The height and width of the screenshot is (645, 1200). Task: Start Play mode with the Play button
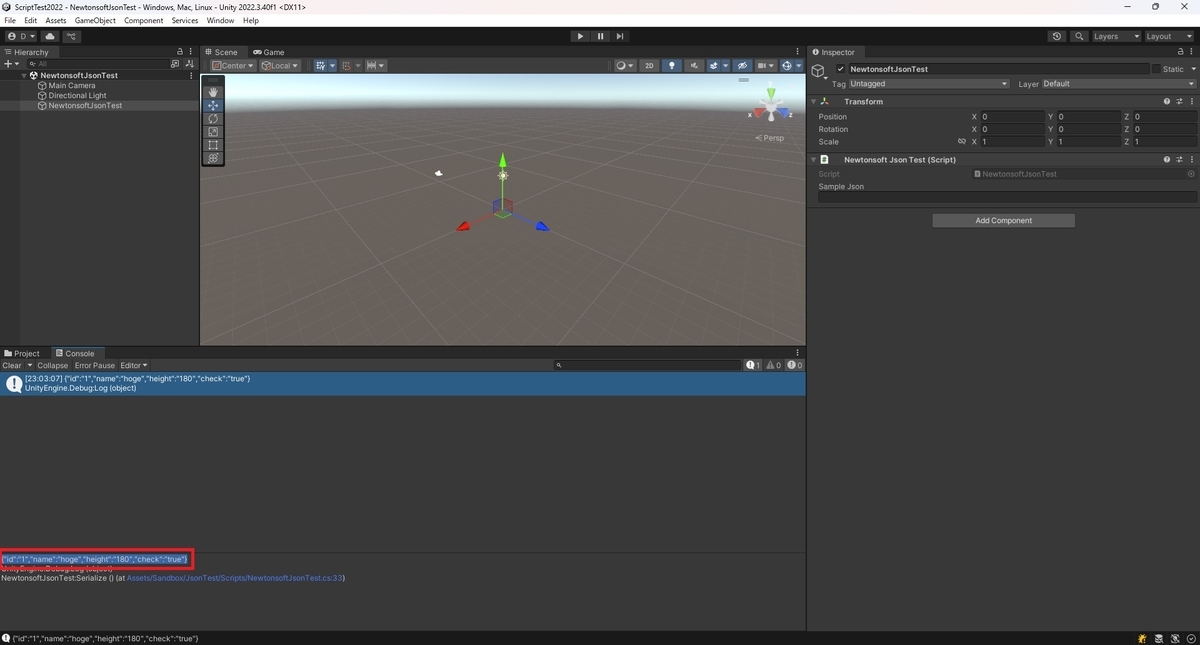click(580, 36)
